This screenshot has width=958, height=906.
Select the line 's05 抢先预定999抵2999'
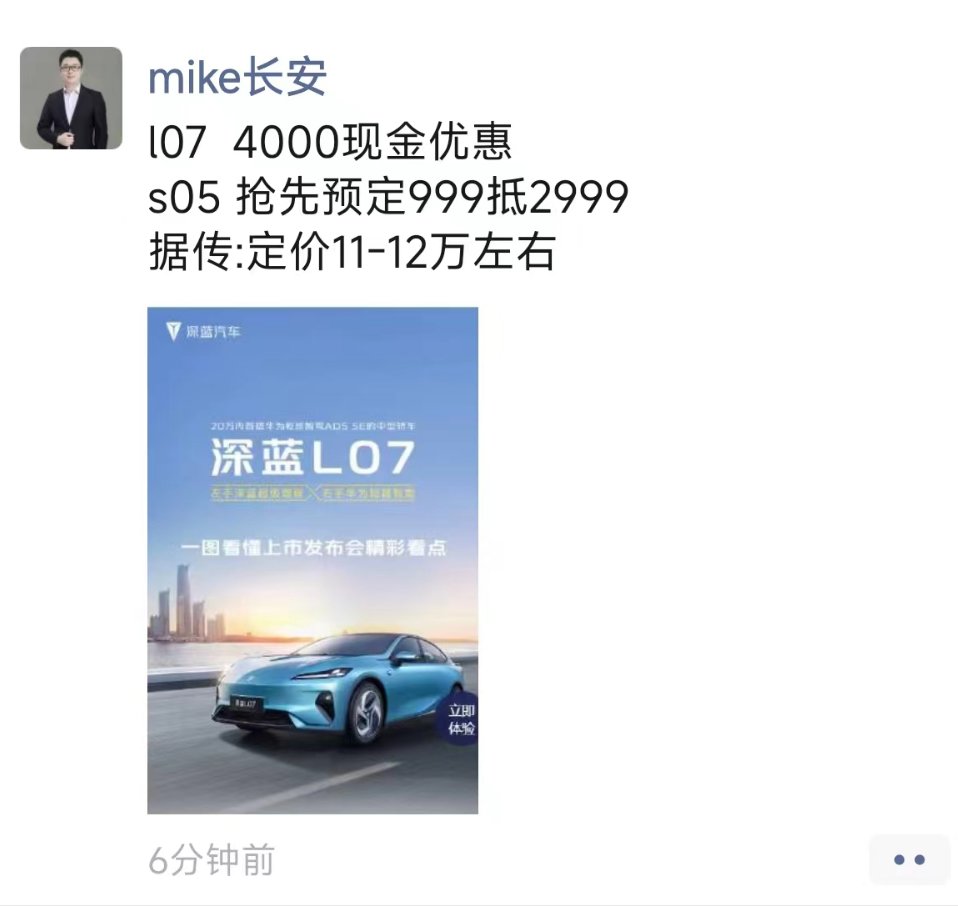pyautogui.click(x=389, y=197)
